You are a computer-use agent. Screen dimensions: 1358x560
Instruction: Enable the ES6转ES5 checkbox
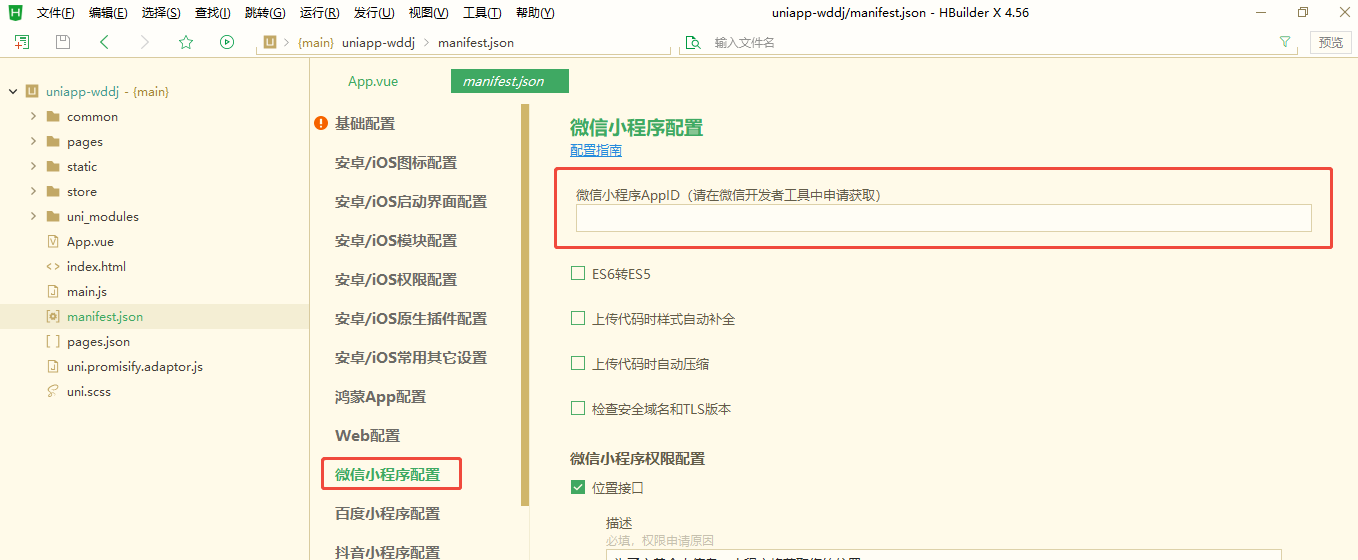578,273
